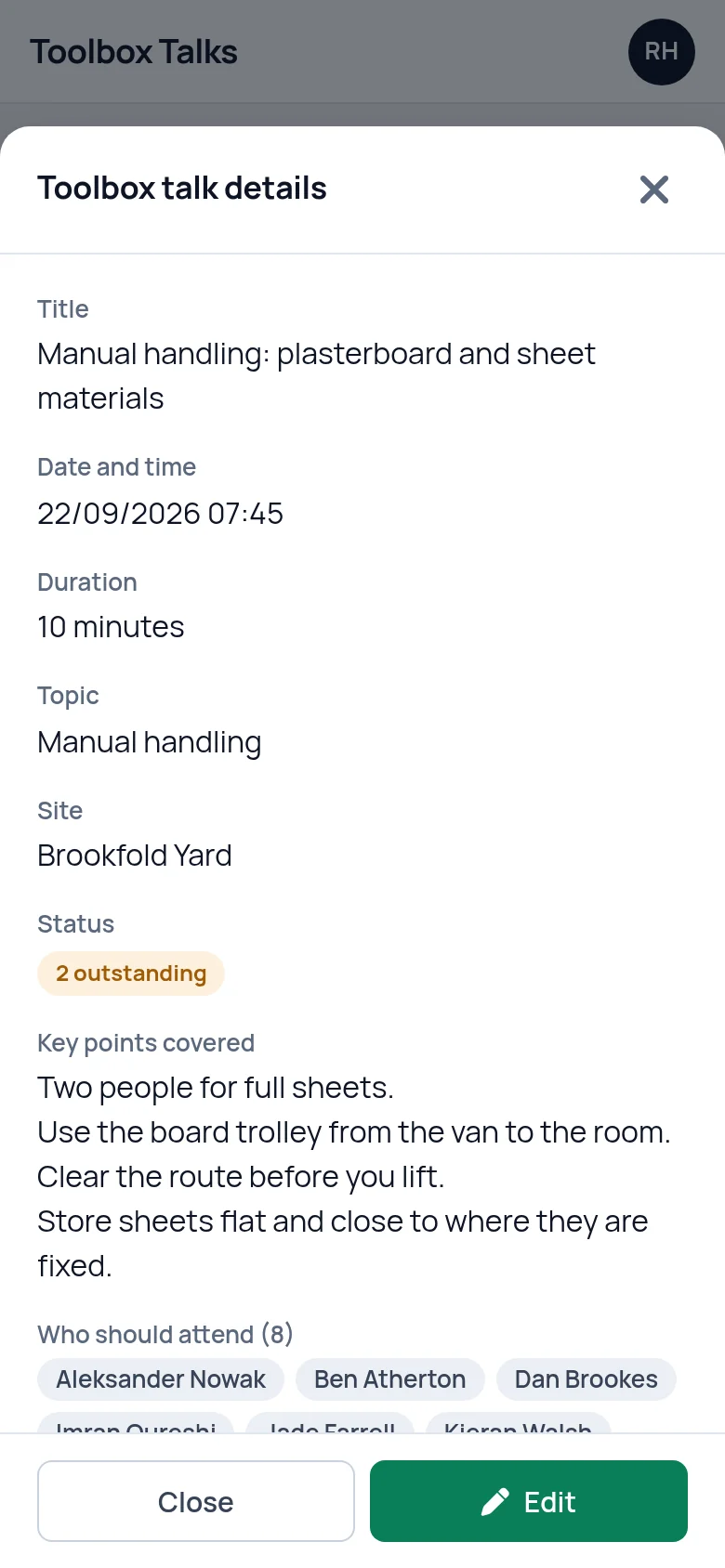Click the 'Manual handling' topic value
This screenshot has width=725, height=1568.
pos(150,742)
